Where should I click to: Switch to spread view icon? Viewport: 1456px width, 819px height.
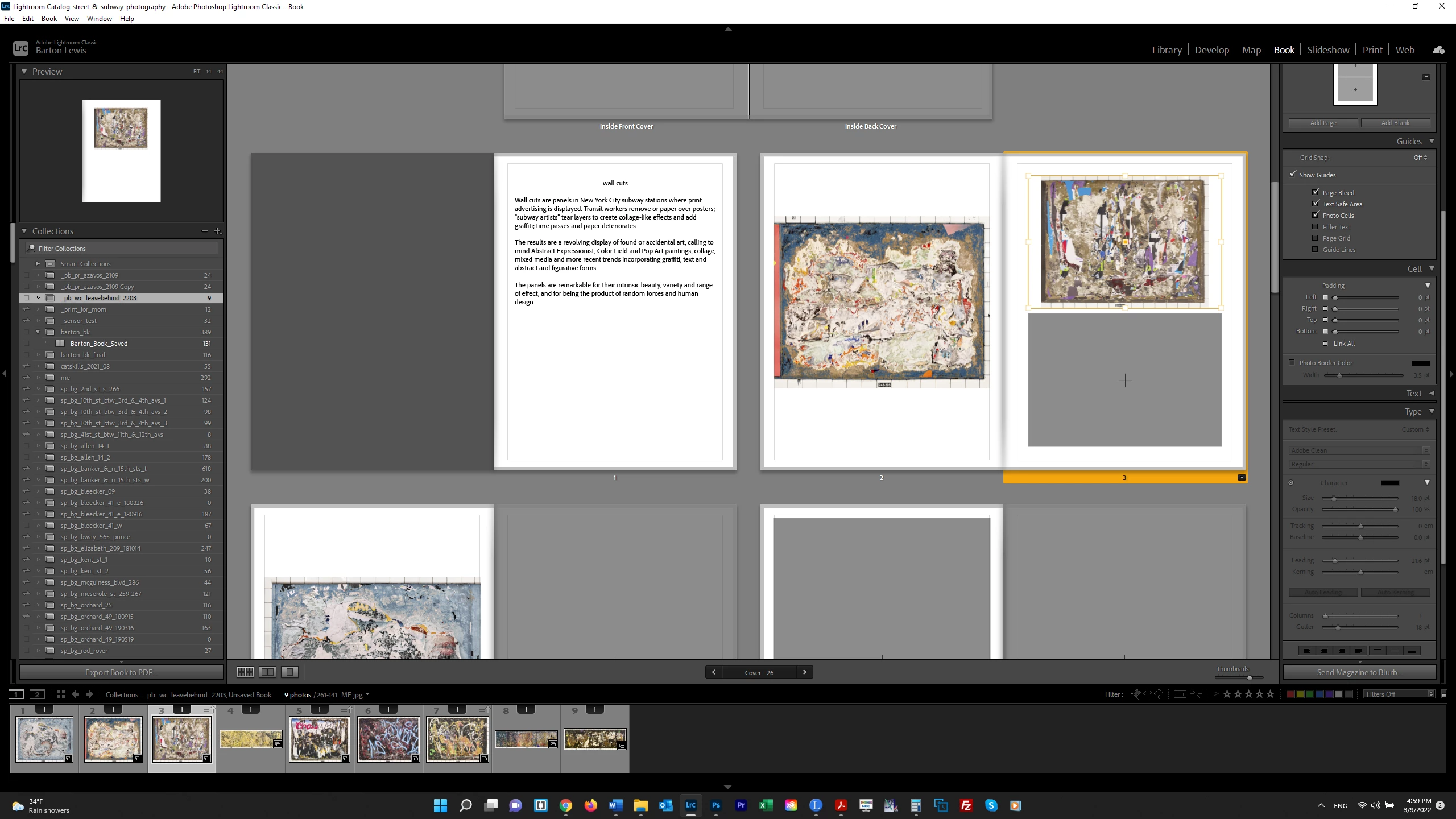pyautogui.click(x=267, y=672)
